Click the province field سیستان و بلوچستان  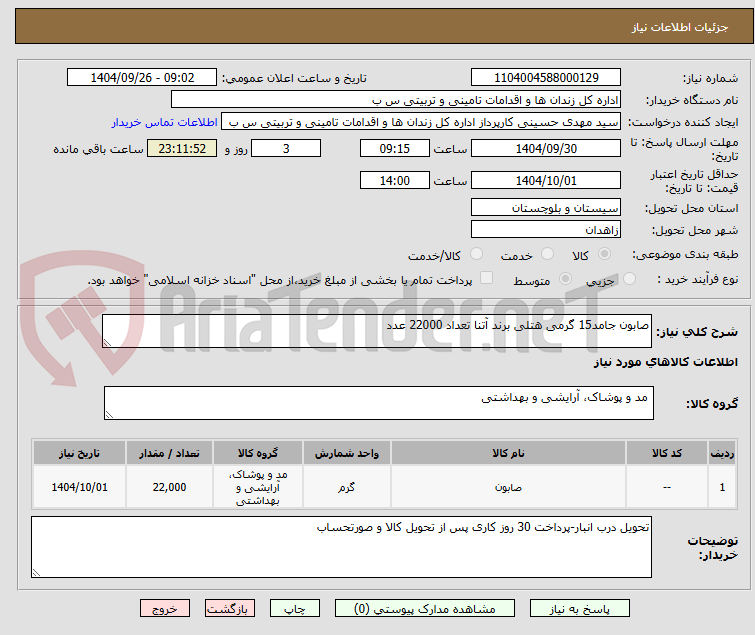pyautogui.click(x=546, y=207)
